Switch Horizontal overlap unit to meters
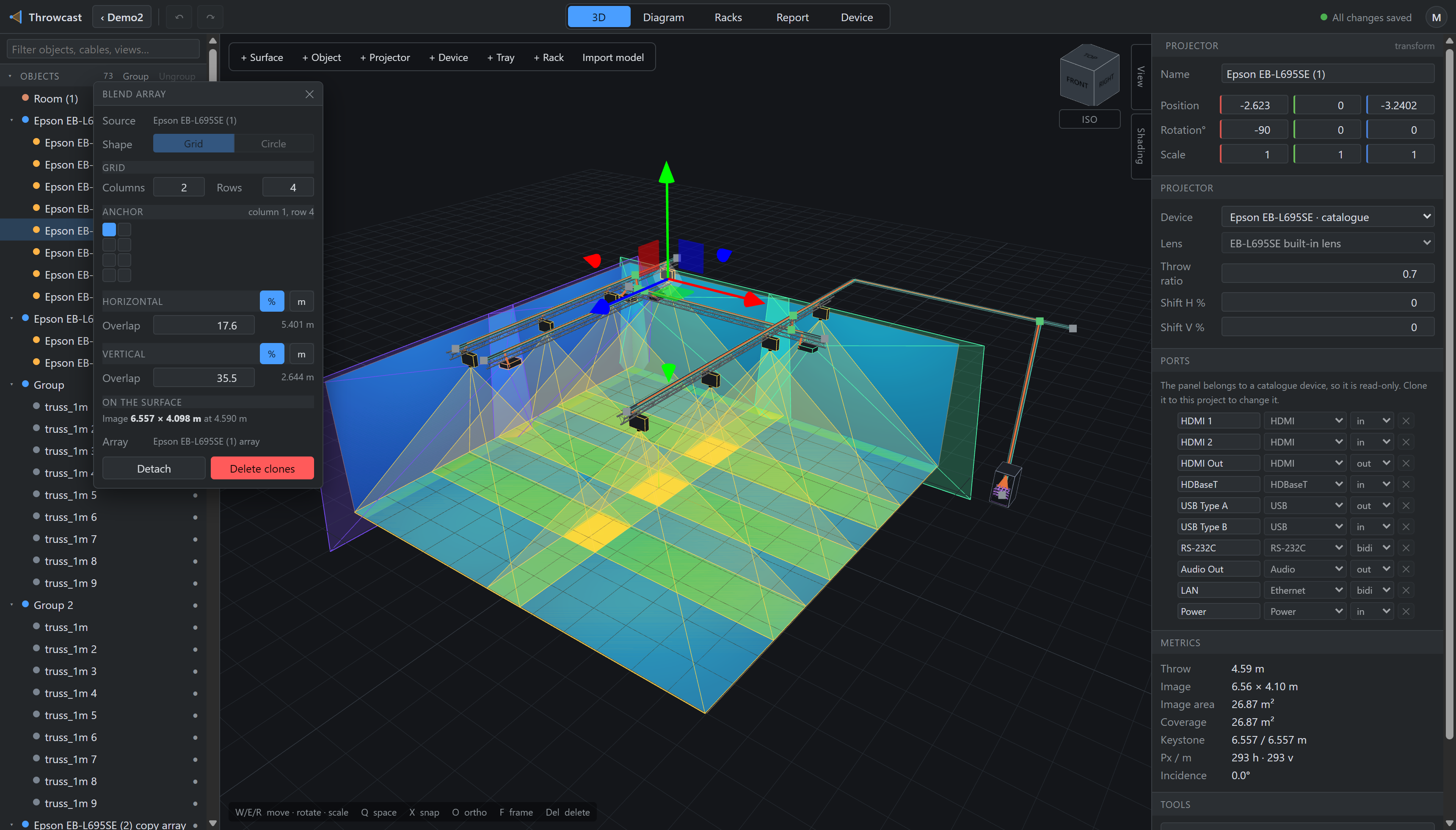 [x=301, y=302]
